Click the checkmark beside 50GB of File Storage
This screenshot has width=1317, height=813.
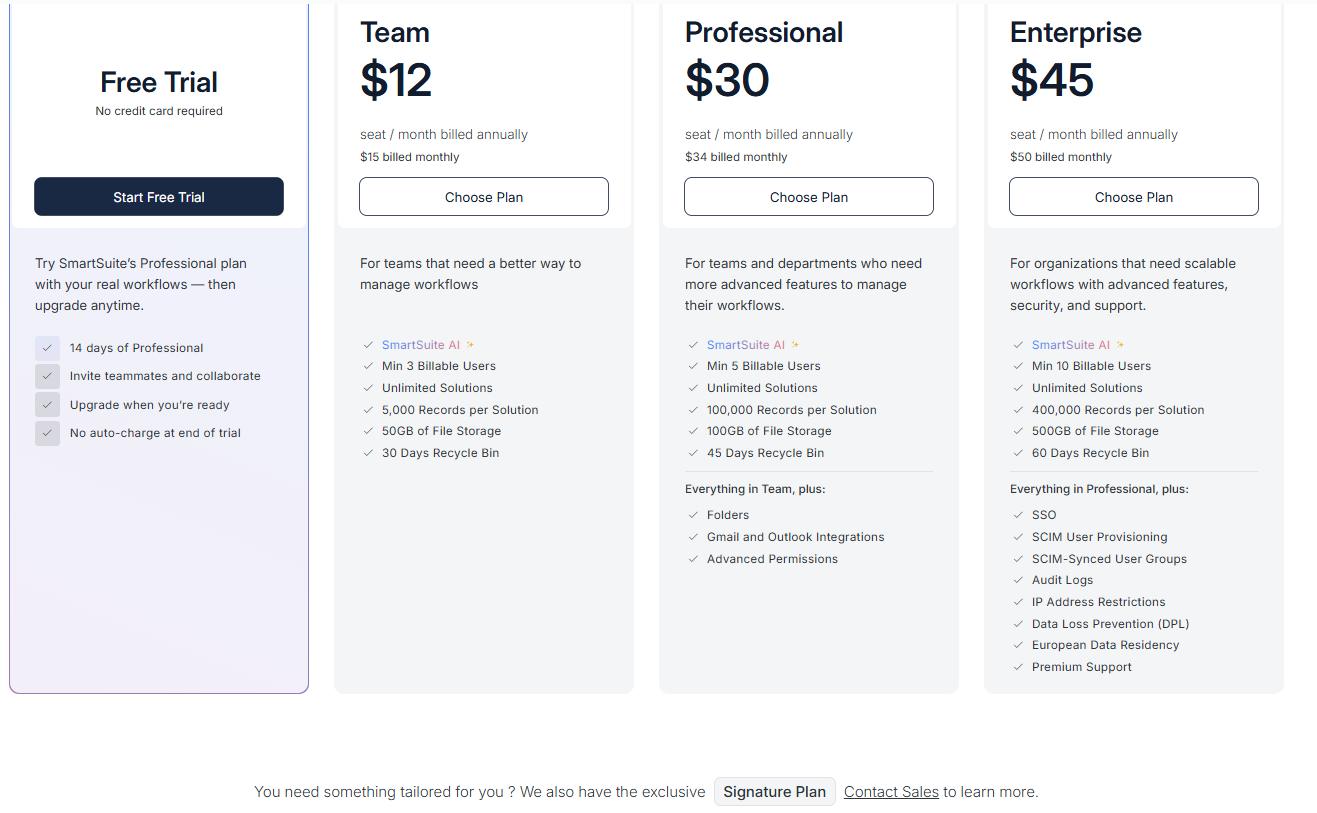coord(368,431)
